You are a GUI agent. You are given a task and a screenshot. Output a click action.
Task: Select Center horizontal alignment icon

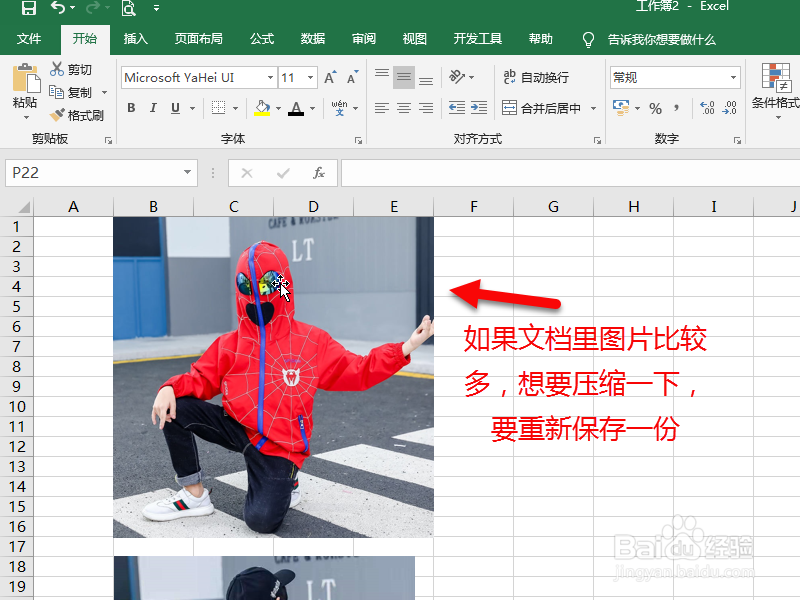point(404,108)
